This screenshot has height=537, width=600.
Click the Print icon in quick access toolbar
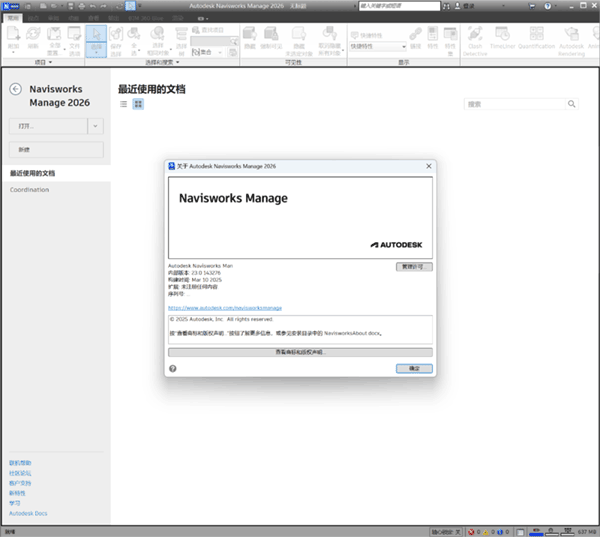coord(82,6)
